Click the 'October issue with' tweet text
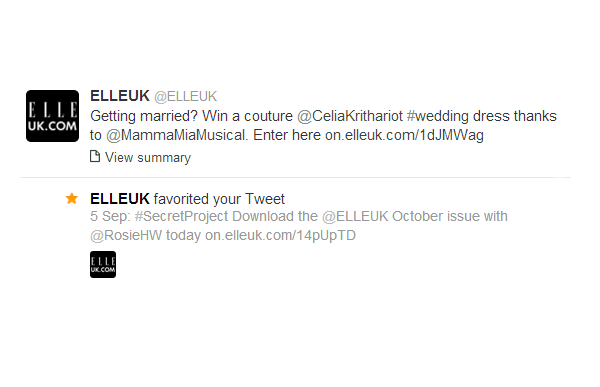This screenshot has width=600, height=387. 450,216
